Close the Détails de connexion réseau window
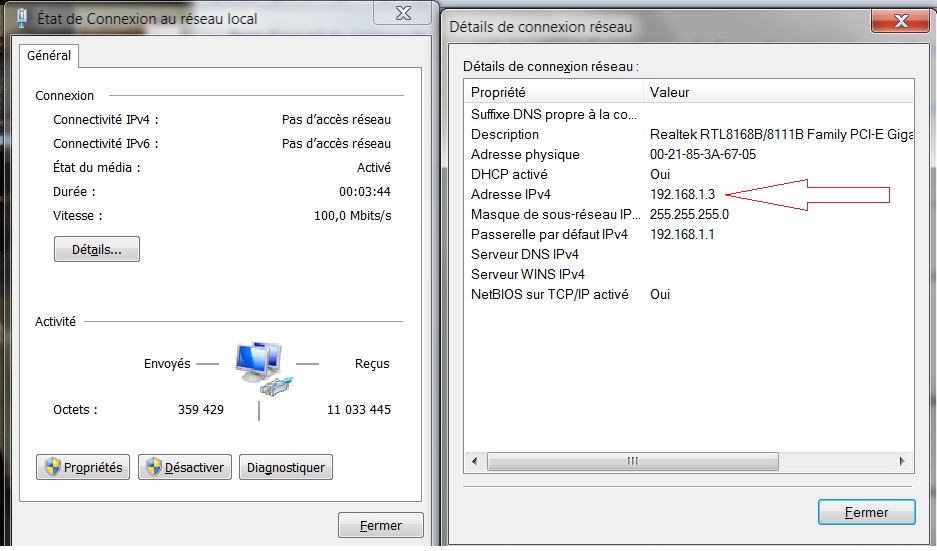Screen dimensions: 937x551 point(896,21)
